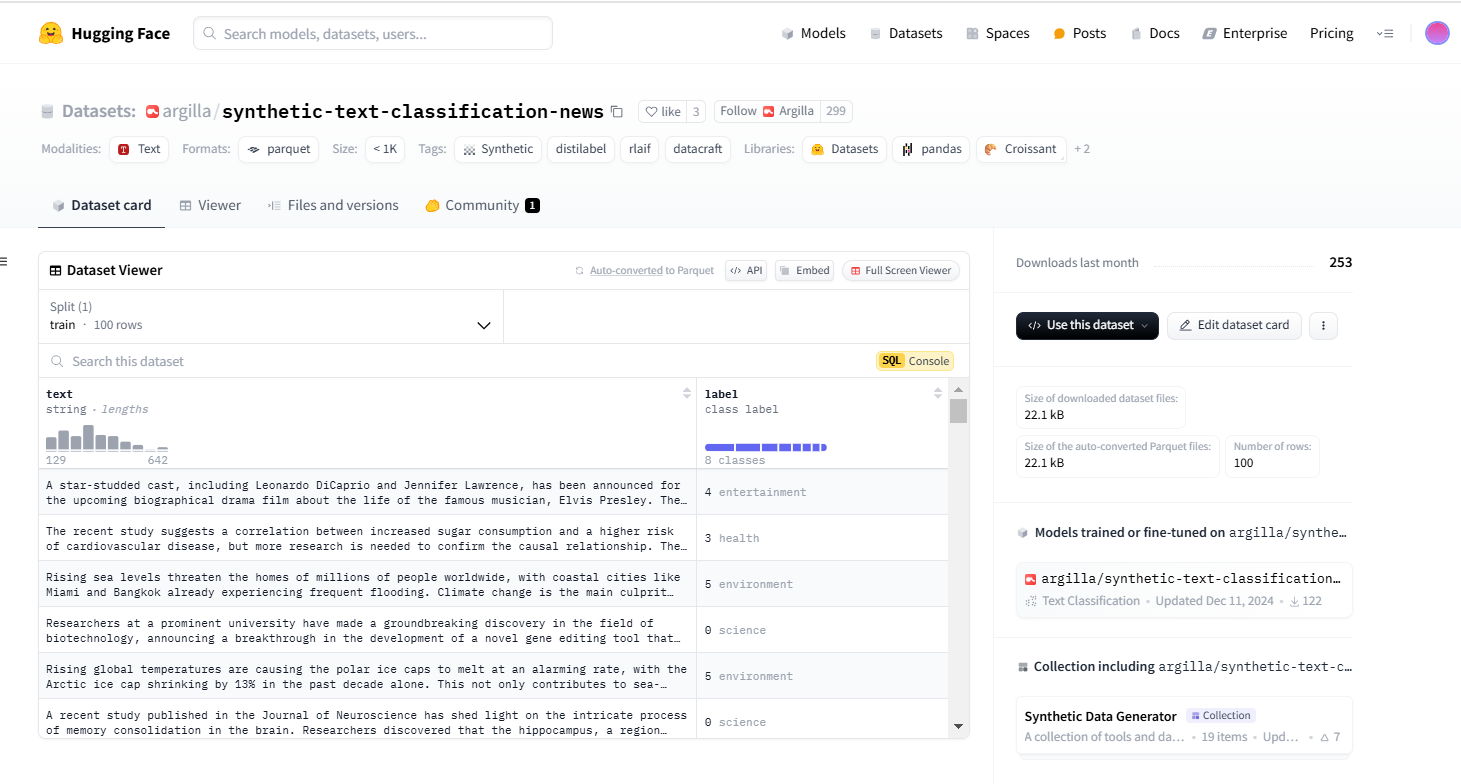Click the table scrollbar down arrow
This screenshot has height=784, width=1461.
[x=958, y=726]
